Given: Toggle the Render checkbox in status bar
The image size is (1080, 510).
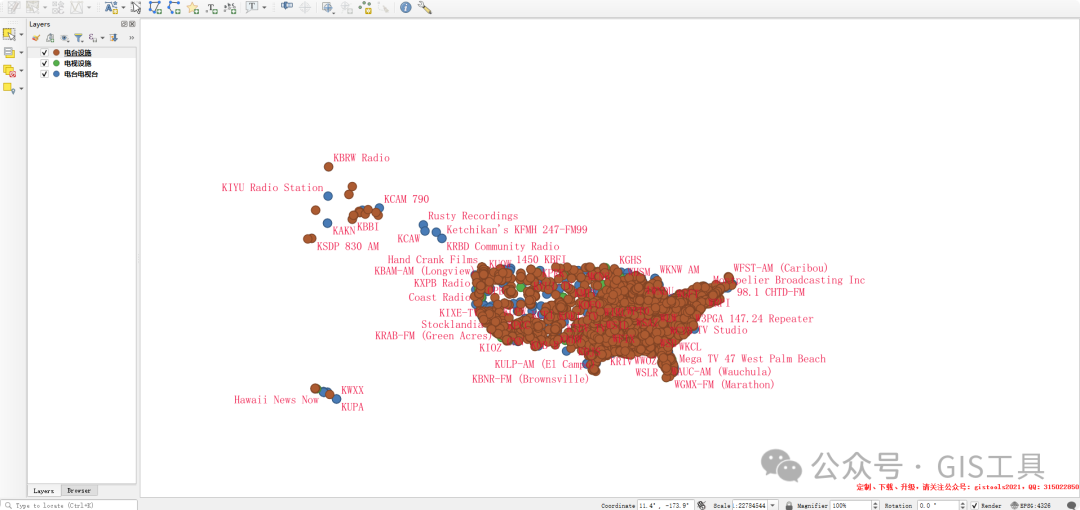Looking at the screenshot, I should [975, 505].
